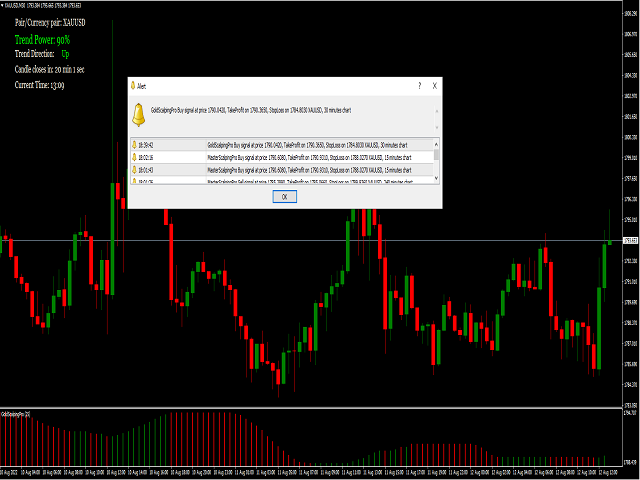Viewport: 640px width, 480px height.
Task: Click the large bell icon in Alert dialog
Action: tap(140, 113)
